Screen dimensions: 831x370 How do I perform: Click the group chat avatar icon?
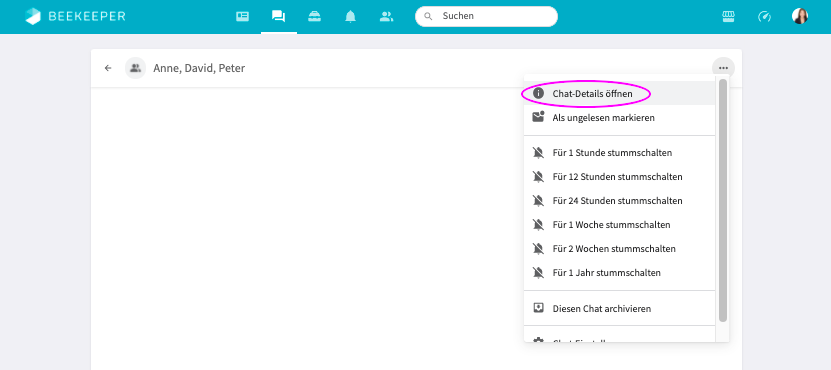(x=135, y=68)
